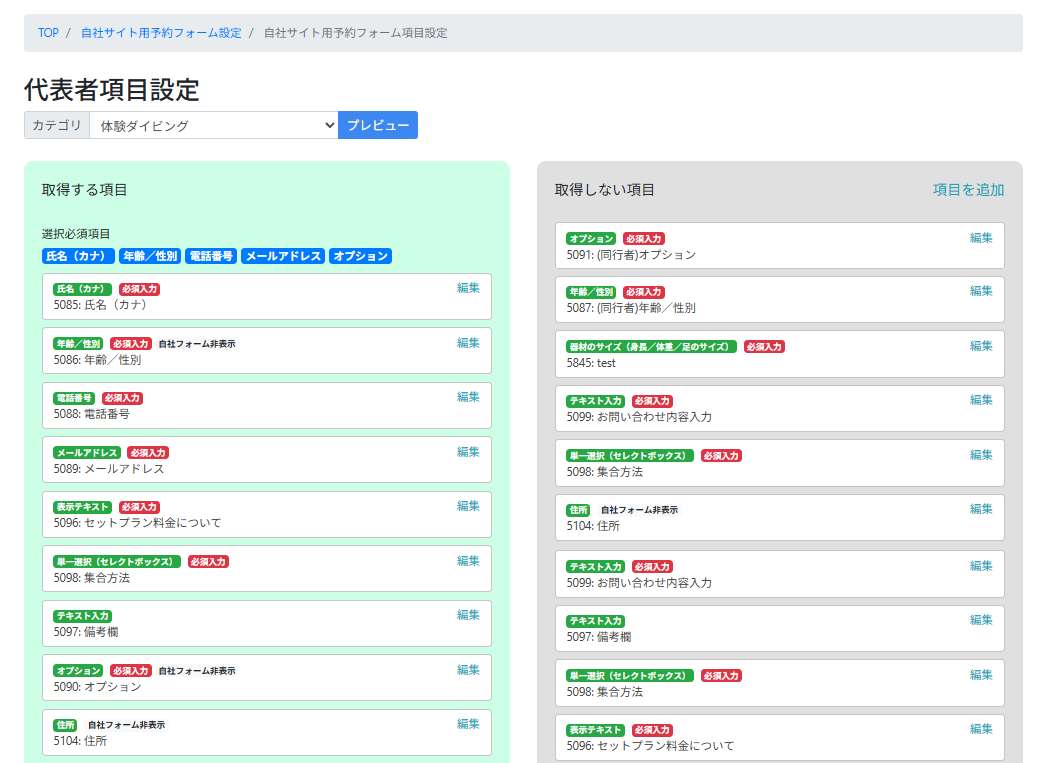Click 編集 for 5086 年齢／性別
Screen dimensions: 1042x763
pos(468,343)
